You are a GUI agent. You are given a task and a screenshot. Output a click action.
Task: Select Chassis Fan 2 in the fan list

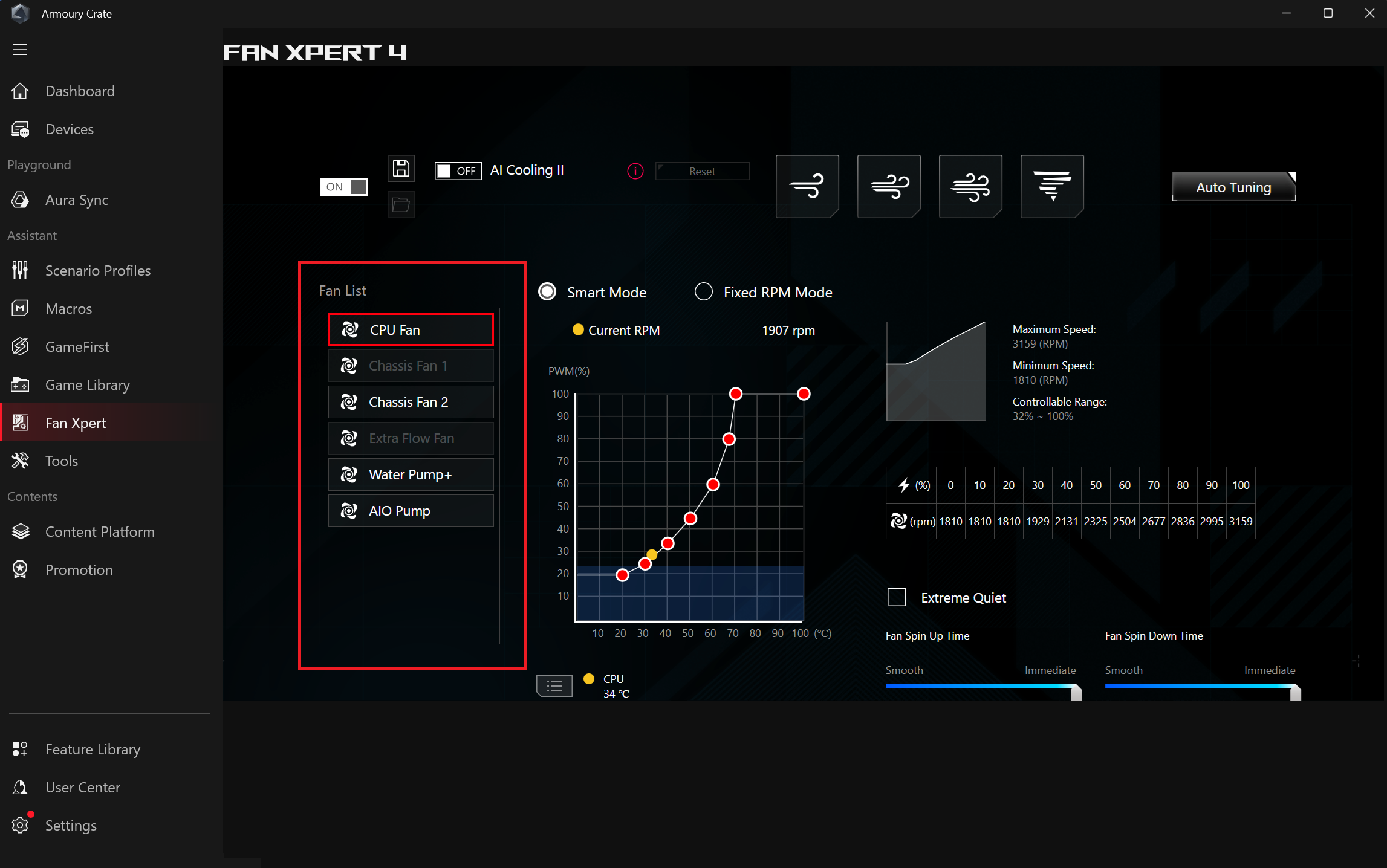(x=411, y=402)
